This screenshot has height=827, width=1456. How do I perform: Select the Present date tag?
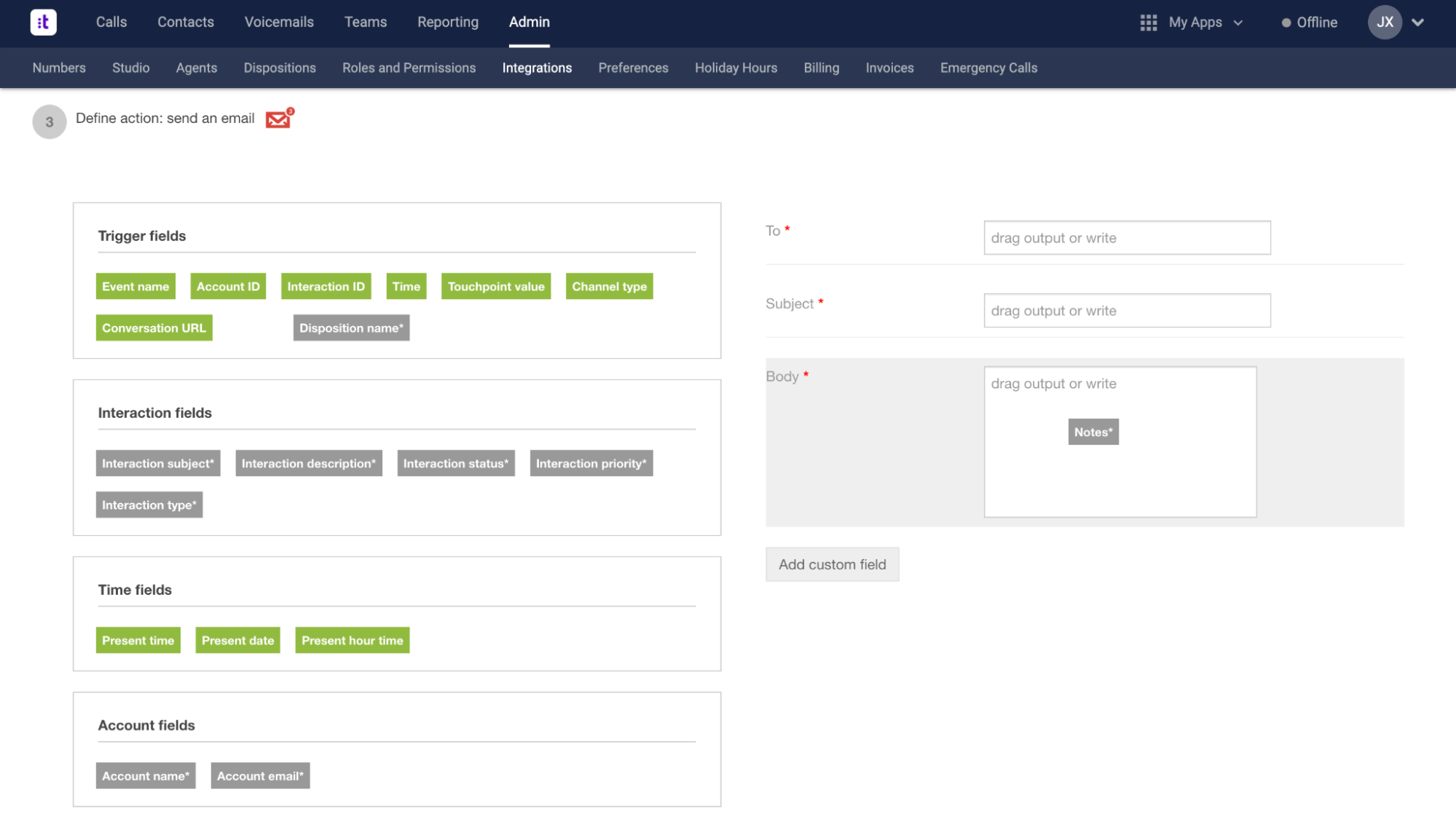pos(238,641)
